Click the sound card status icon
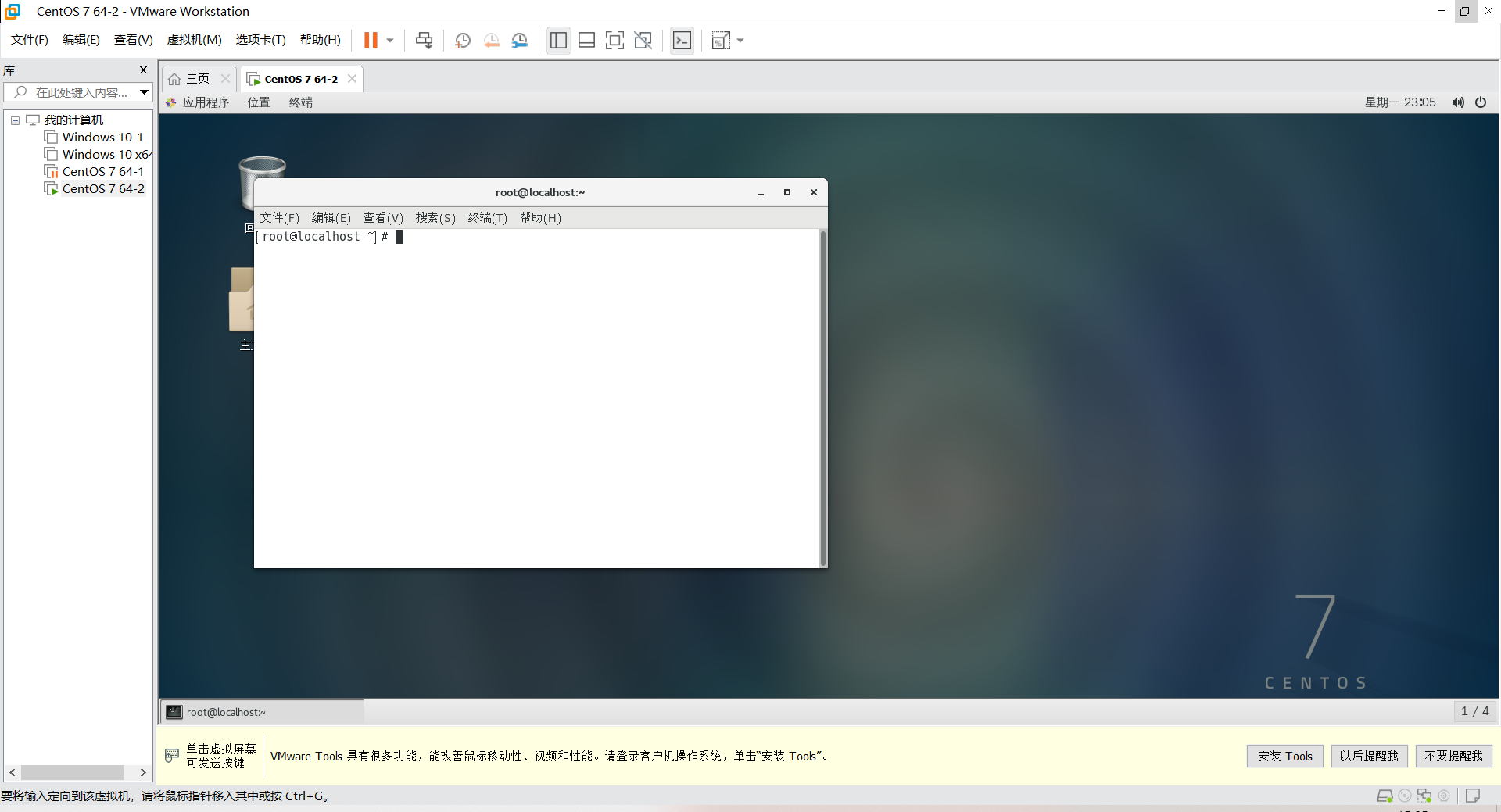1501x812 pixels. (x=1444, y=796)
